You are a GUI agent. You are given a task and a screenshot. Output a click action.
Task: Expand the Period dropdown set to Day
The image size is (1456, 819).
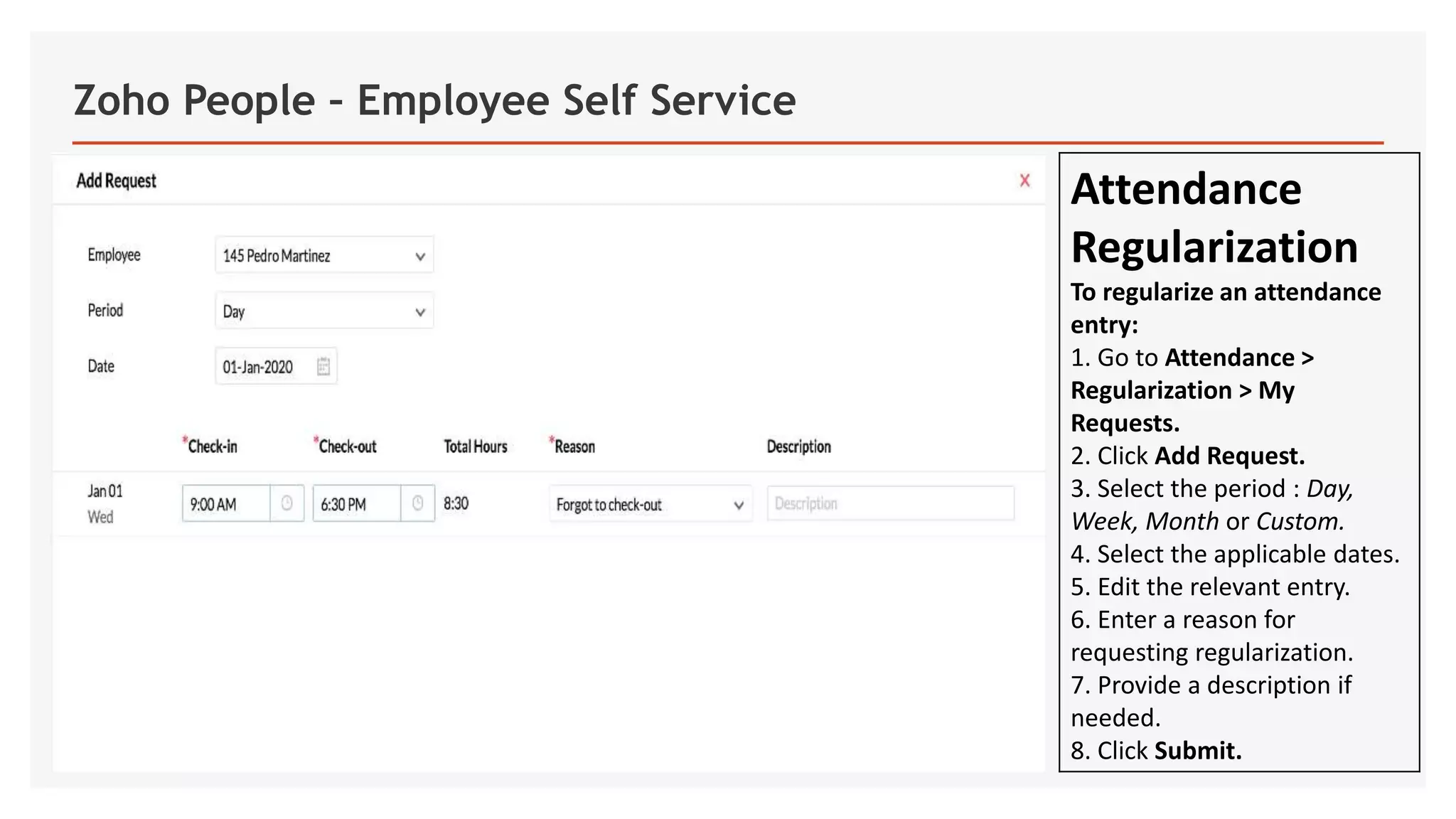pos(324,311)
